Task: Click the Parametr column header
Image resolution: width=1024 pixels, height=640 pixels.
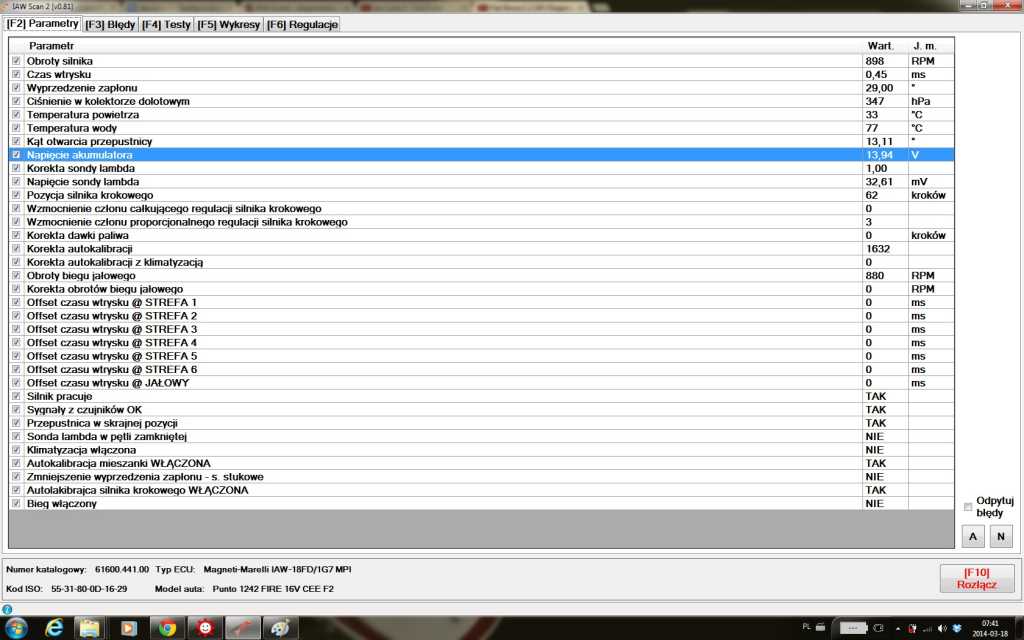Action: [x=50, y=46]
